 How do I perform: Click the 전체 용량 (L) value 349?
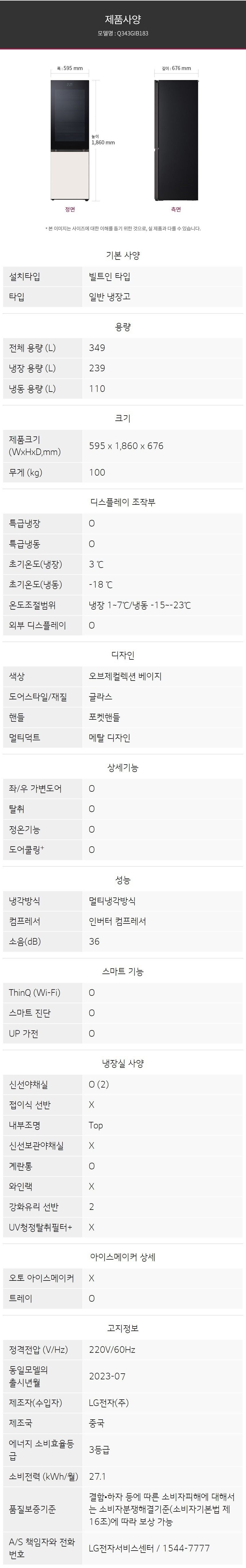97,348
